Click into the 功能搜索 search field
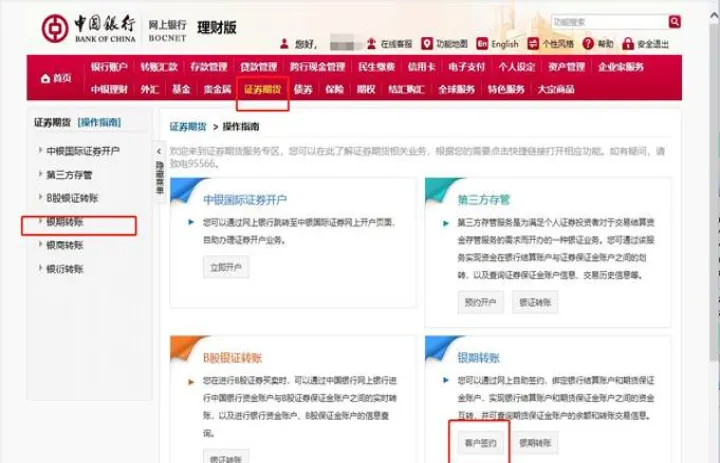Screen dimensions: 720x463 point(610,22)
